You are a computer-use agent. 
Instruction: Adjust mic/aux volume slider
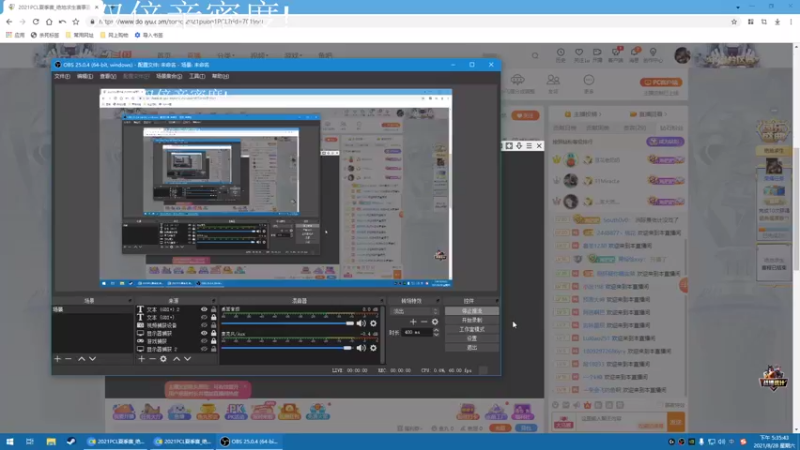coord(288,348)
